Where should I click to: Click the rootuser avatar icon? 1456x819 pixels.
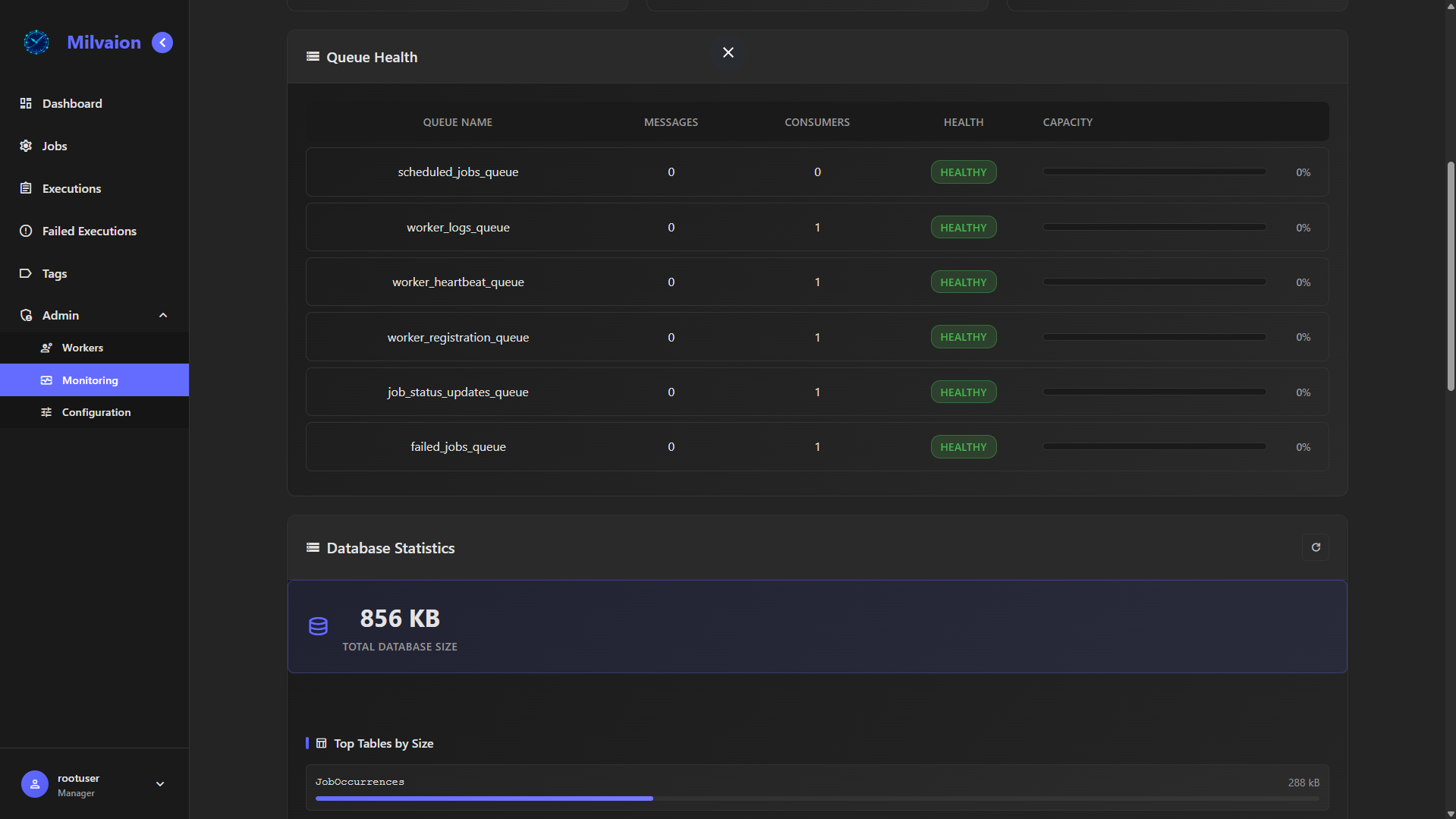tap(35, 784)
